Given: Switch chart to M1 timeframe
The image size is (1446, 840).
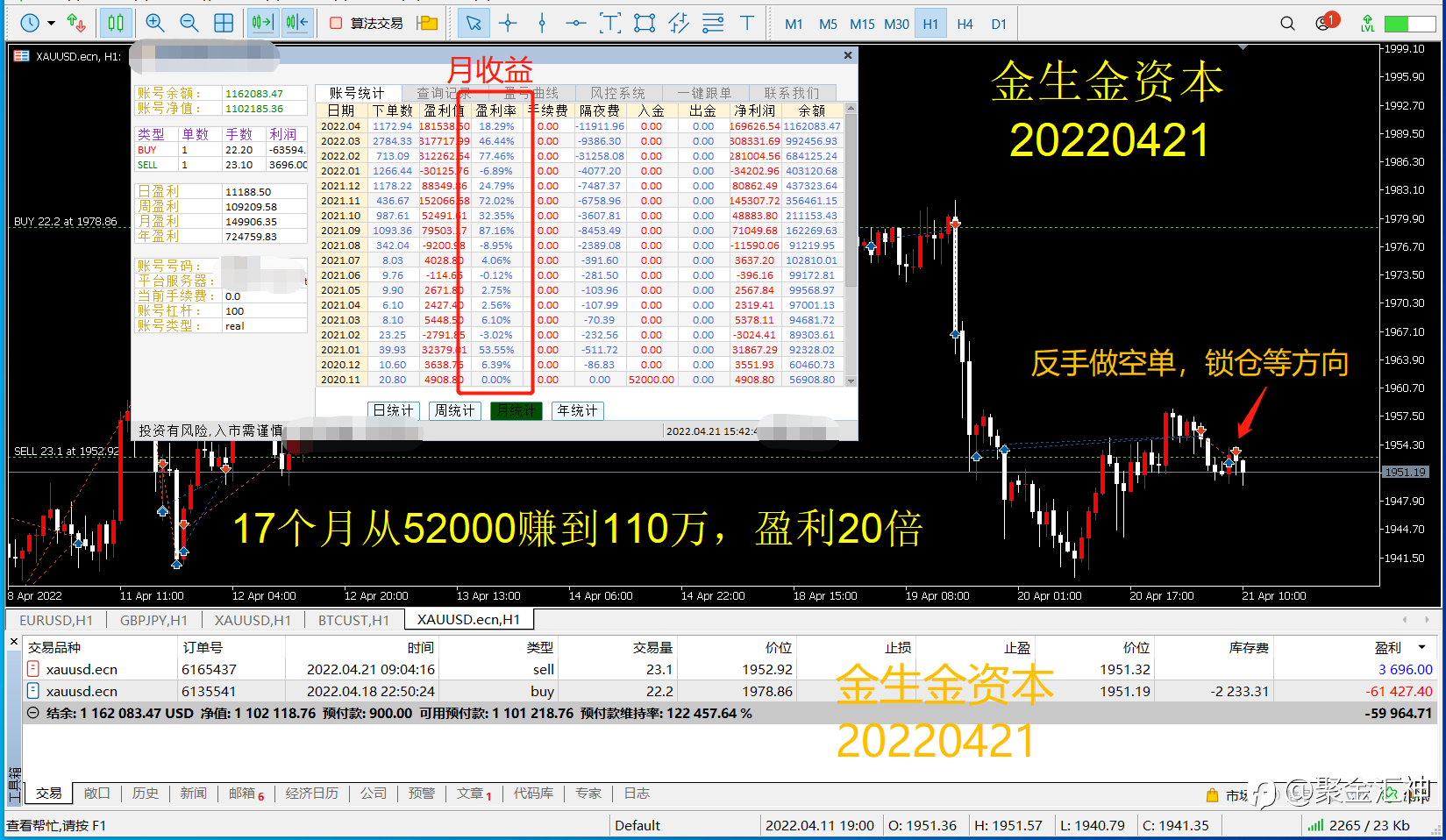Looking at the screenshot, I should pos(794,25).
